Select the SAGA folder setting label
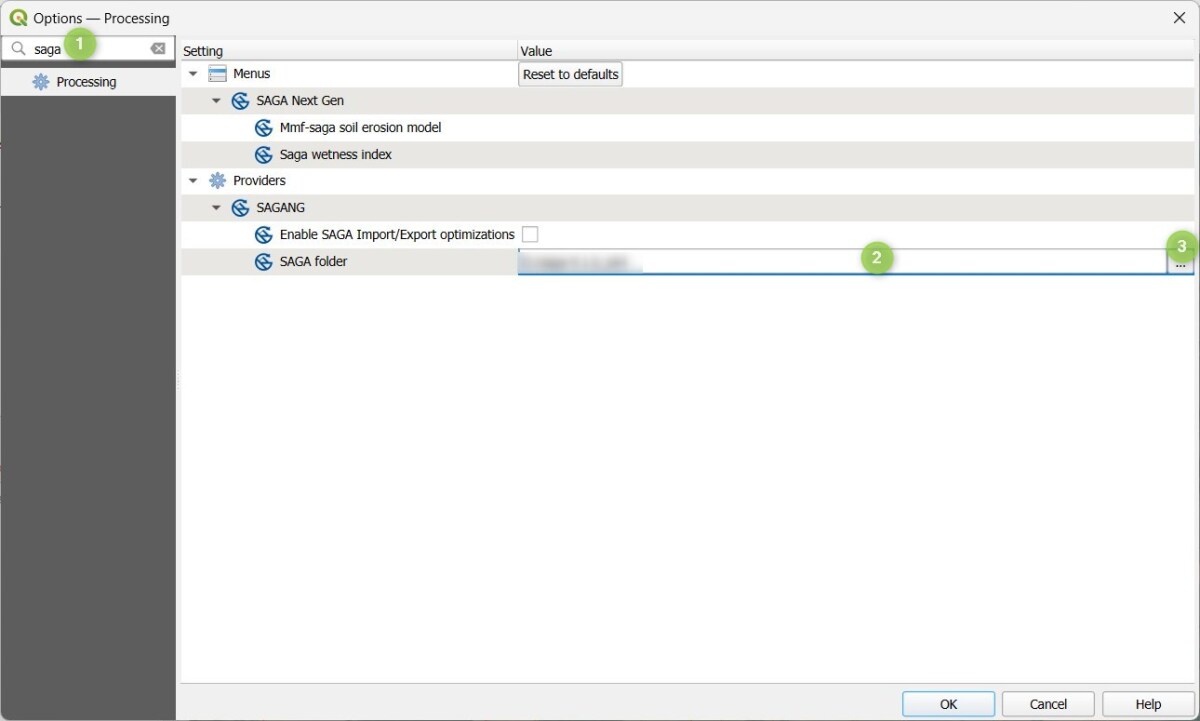 314,262
